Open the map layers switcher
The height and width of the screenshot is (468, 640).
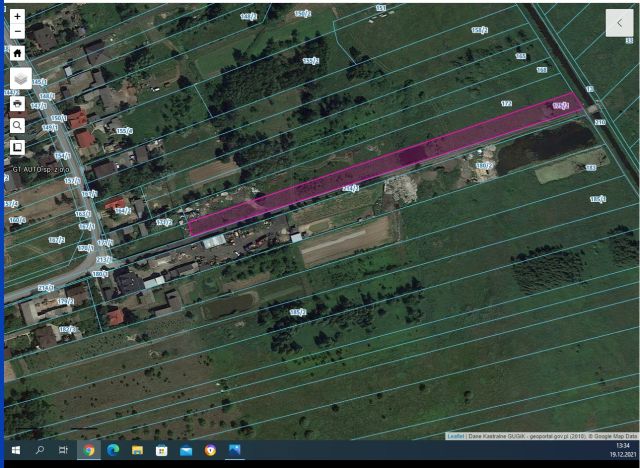point(21,78)
